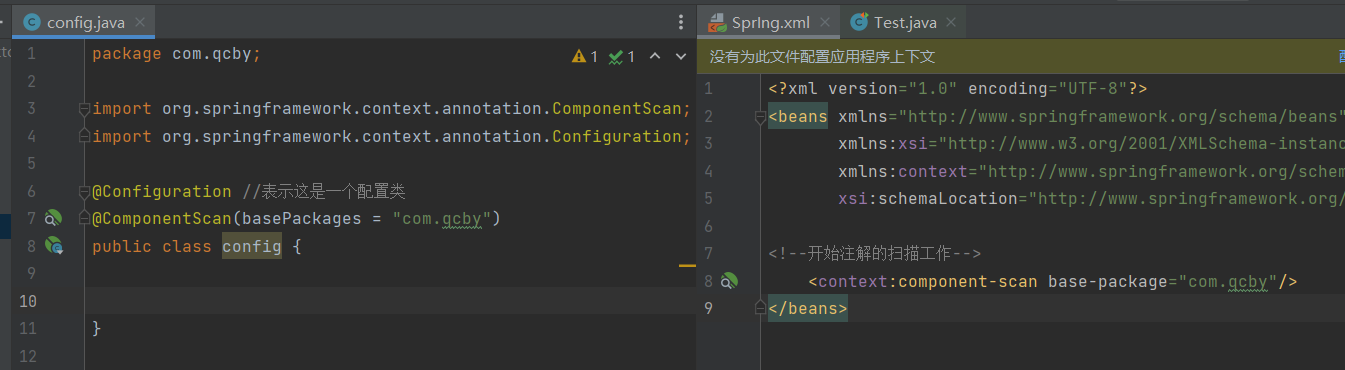Click the closing brace on line 11
Screen dimensions: 1345x370
97,328
